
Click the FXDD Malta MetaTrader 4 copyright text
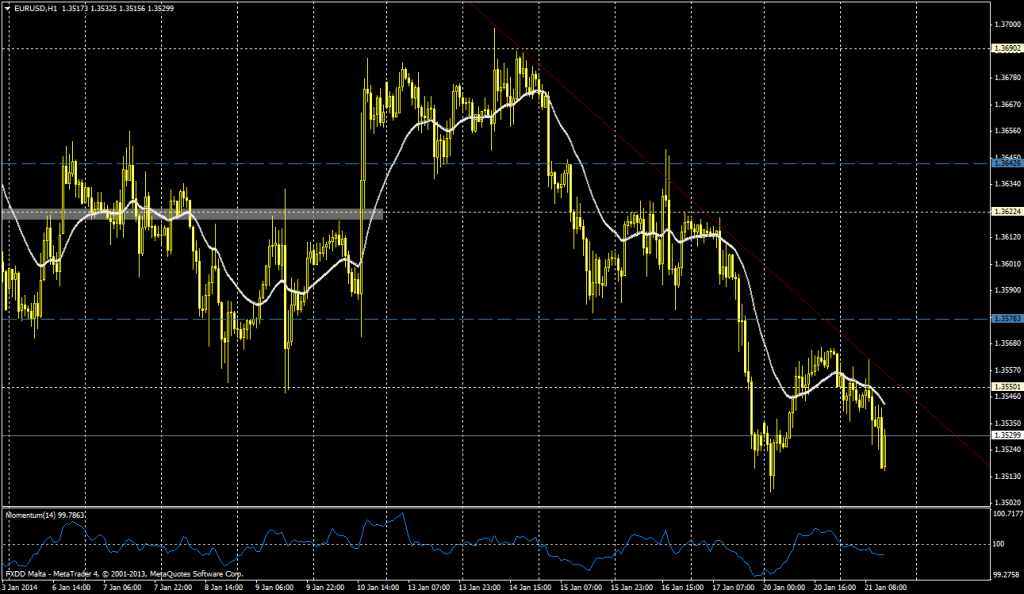[125, 575]
